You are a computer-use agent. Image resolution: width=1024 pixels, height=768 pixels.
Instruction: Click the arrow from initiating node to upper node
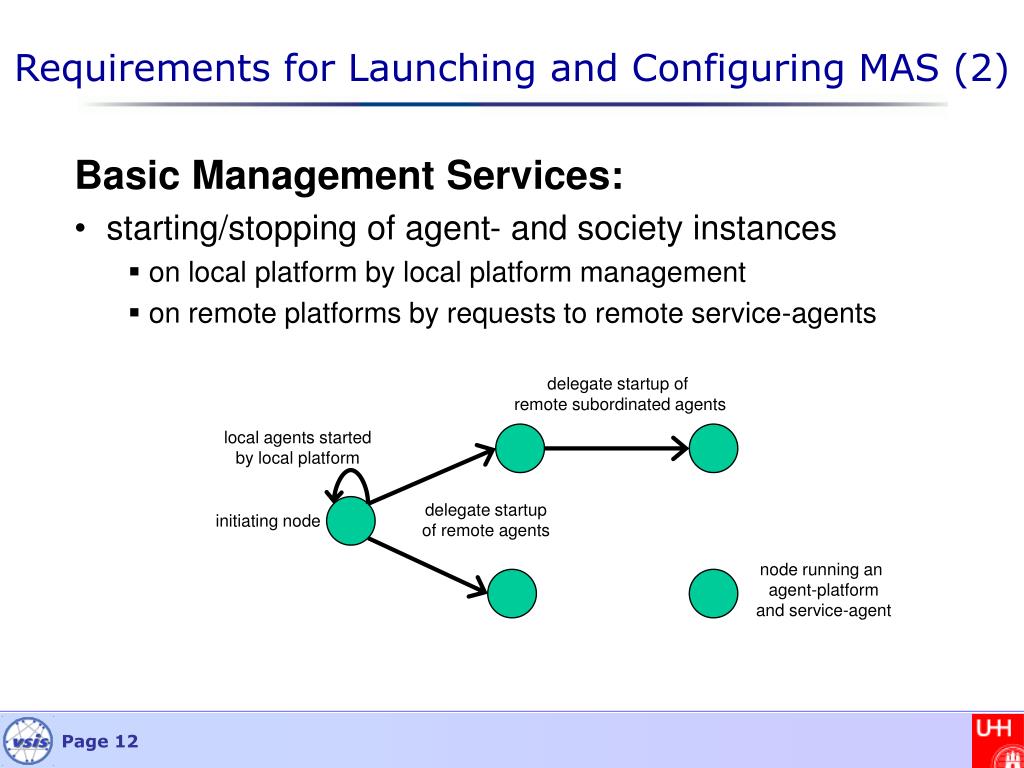tap(432, 474)
